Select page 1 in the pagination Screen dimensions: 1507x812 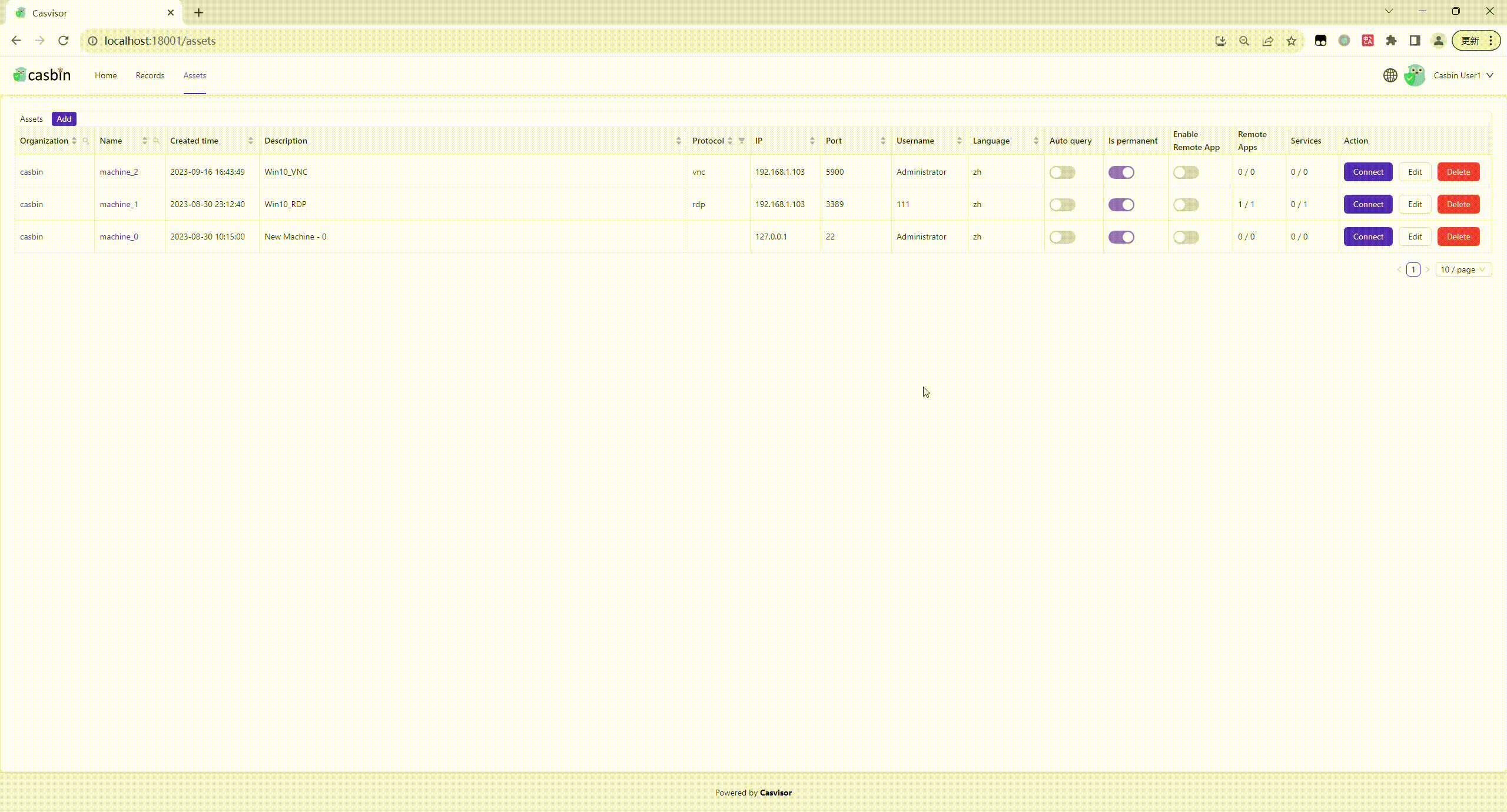(x=1413, y=269)
